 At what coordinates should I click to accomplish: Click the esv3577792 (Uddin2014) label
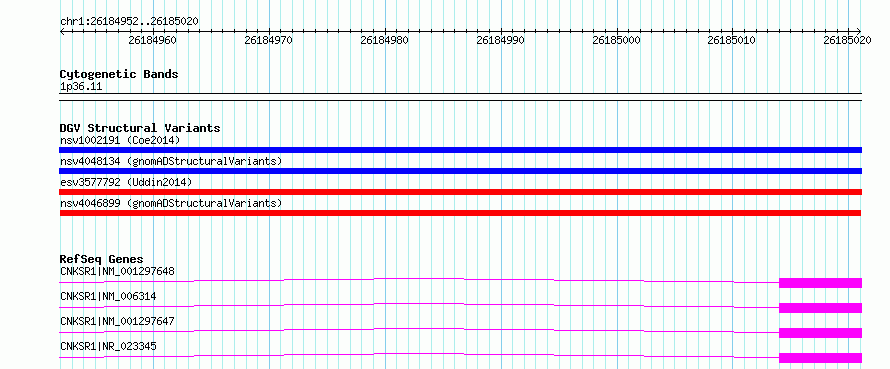tap(126, 182)
